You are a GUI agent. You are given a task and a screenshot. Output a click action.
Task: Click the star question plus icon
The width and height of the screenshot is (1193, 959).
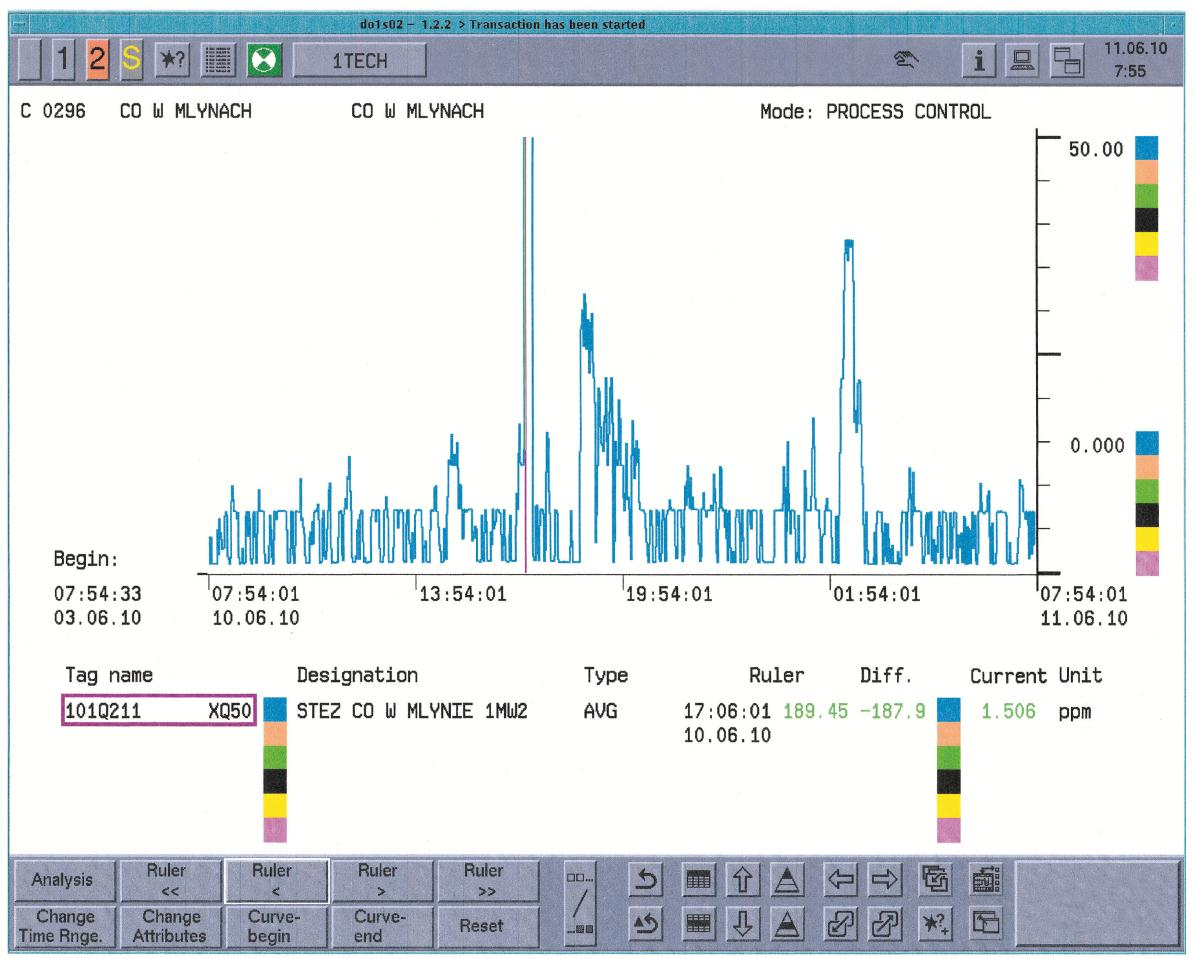[935, 924]
